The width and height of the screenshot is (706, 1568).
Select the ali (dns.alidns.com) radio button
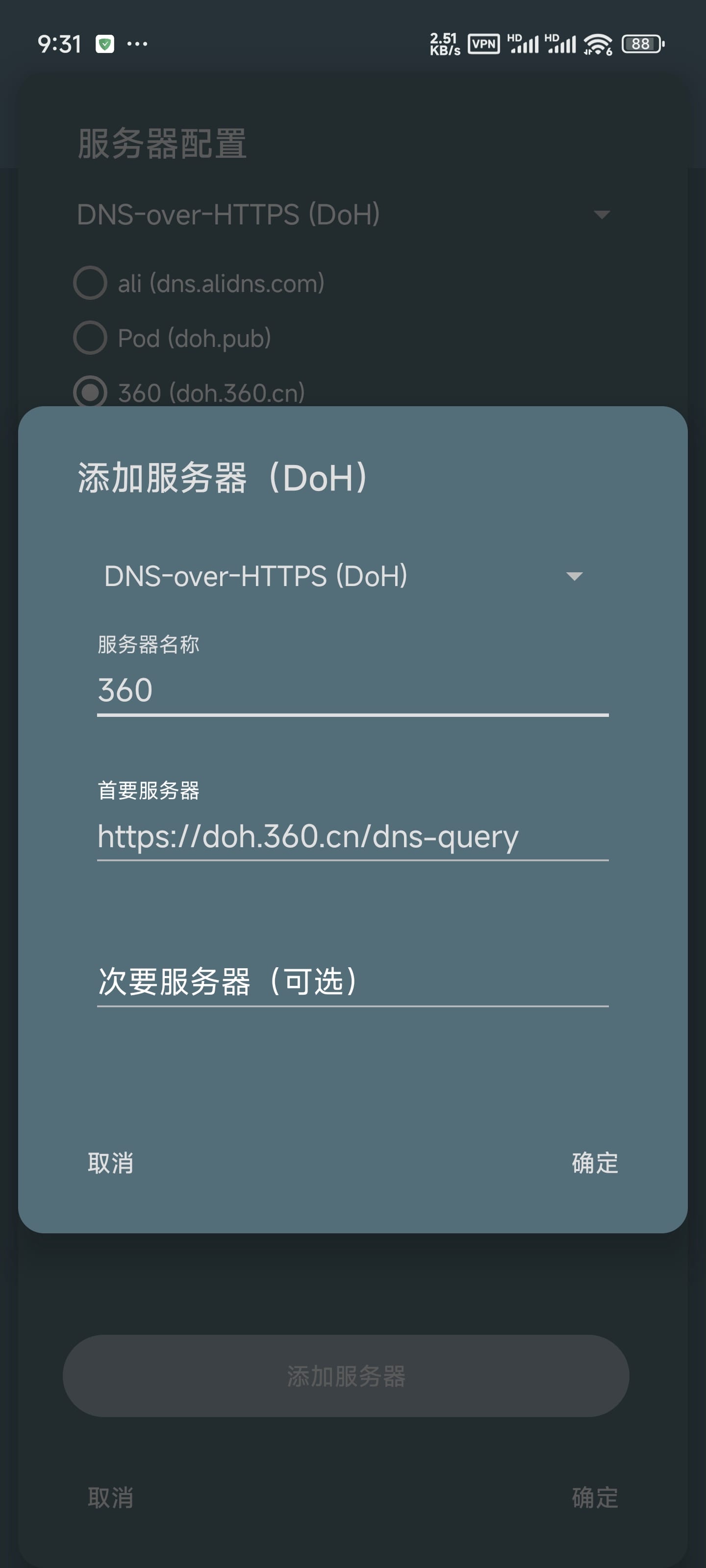pos(90,283)
